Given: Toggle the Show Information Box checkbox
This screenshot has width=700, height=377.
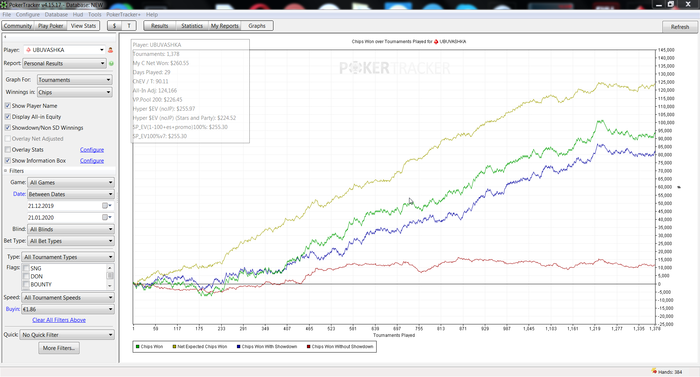Looking at the screenshot, I should [8, 160].
